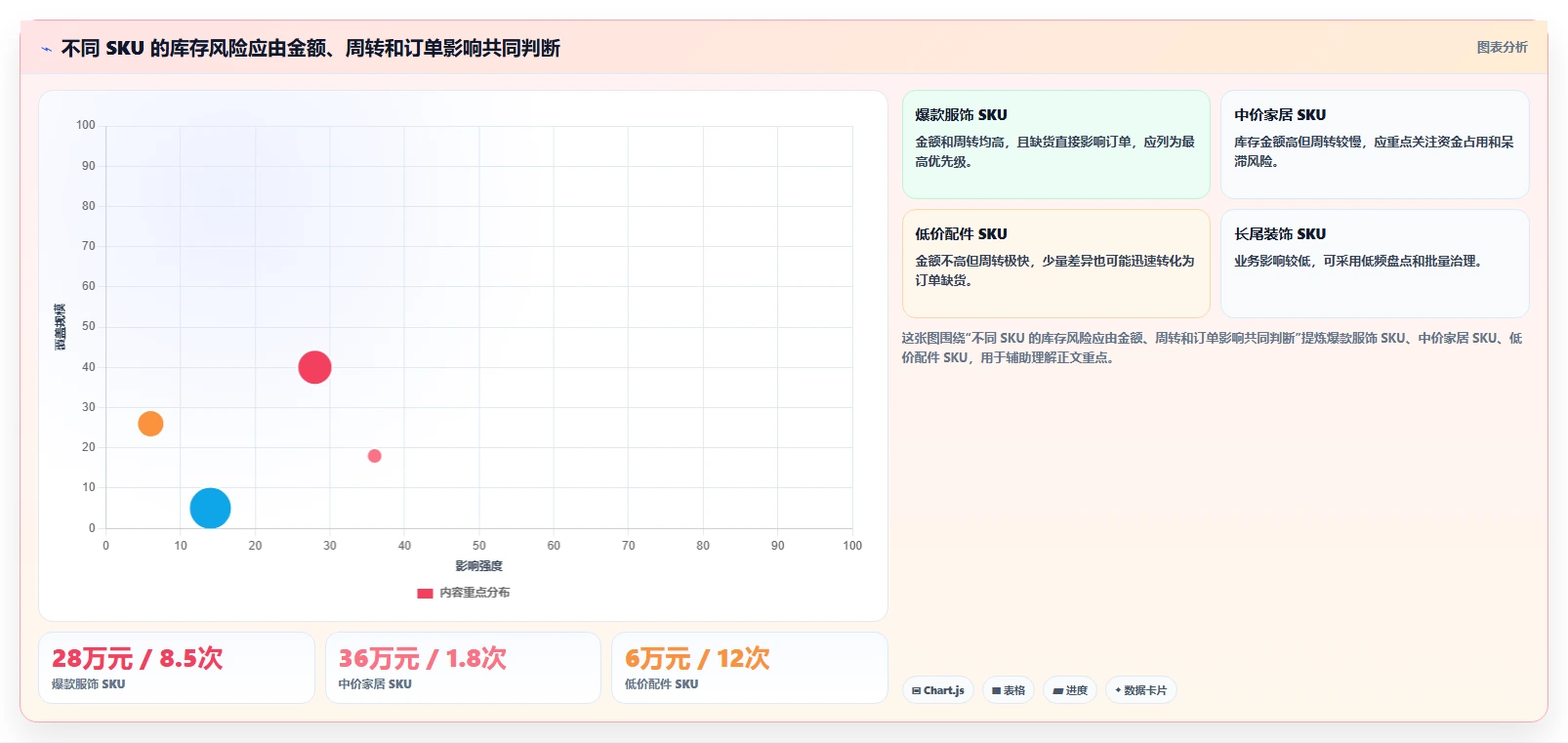Click the blue bubble near the x-axis

tap(210, 508)
